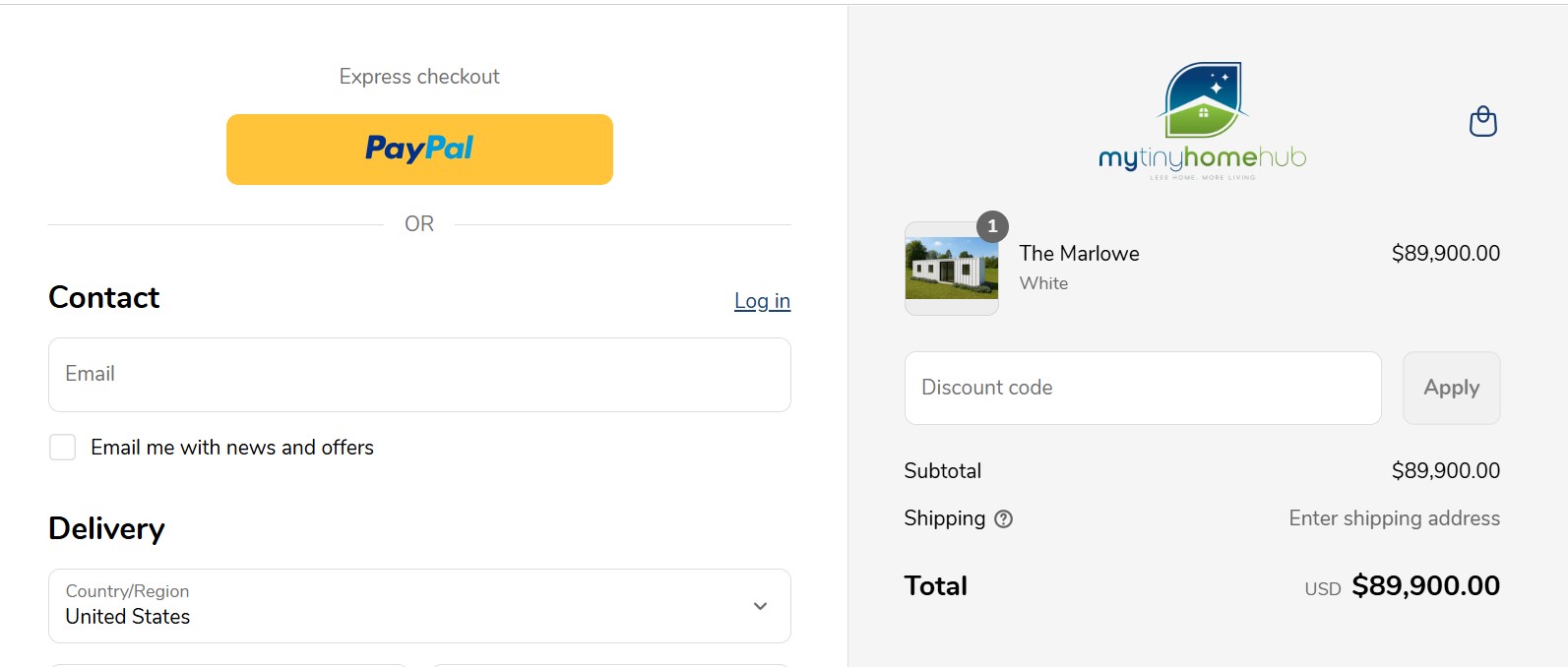Click the mytinyhomehub logo
This screenshot has width=1568, height=667.
tap(1202, 121)
